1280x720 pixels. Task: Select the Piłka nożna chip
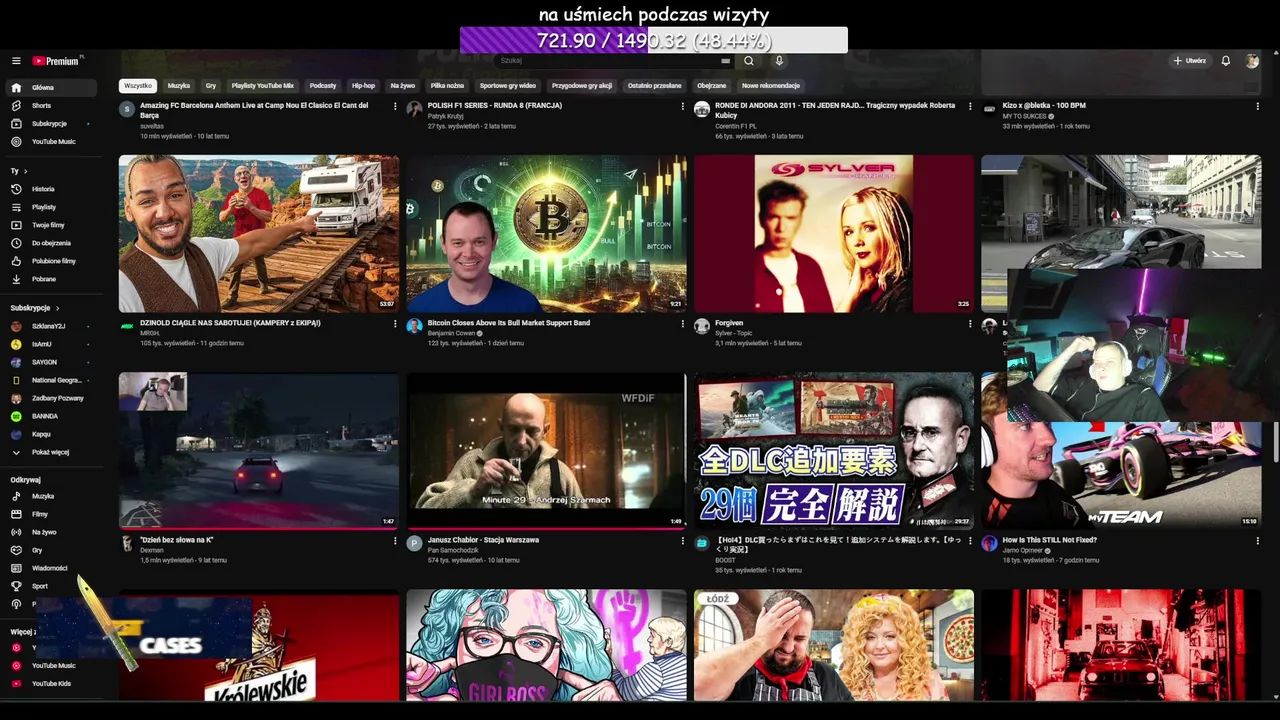coord(447,86)
